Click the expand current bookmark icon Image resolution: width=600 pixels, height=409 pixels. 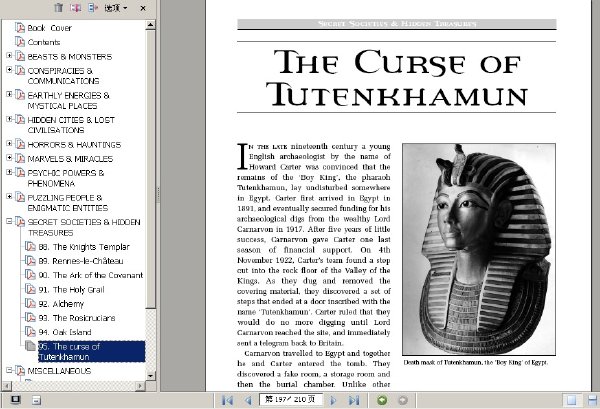click(93, 7)
